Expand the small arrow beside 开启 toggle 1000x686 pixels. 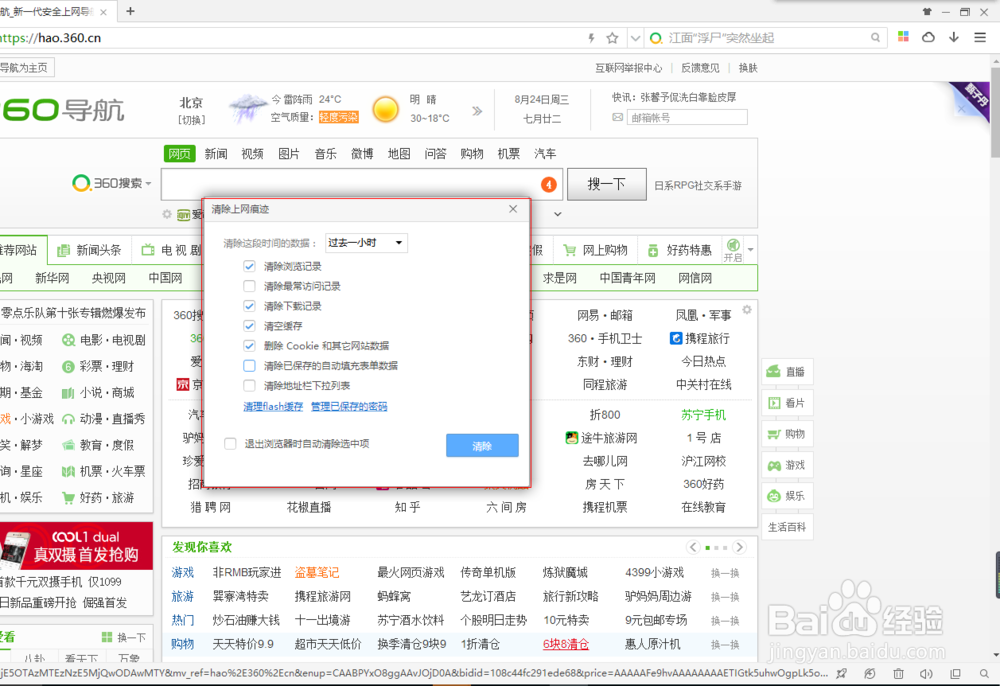[x=751, y=249]
